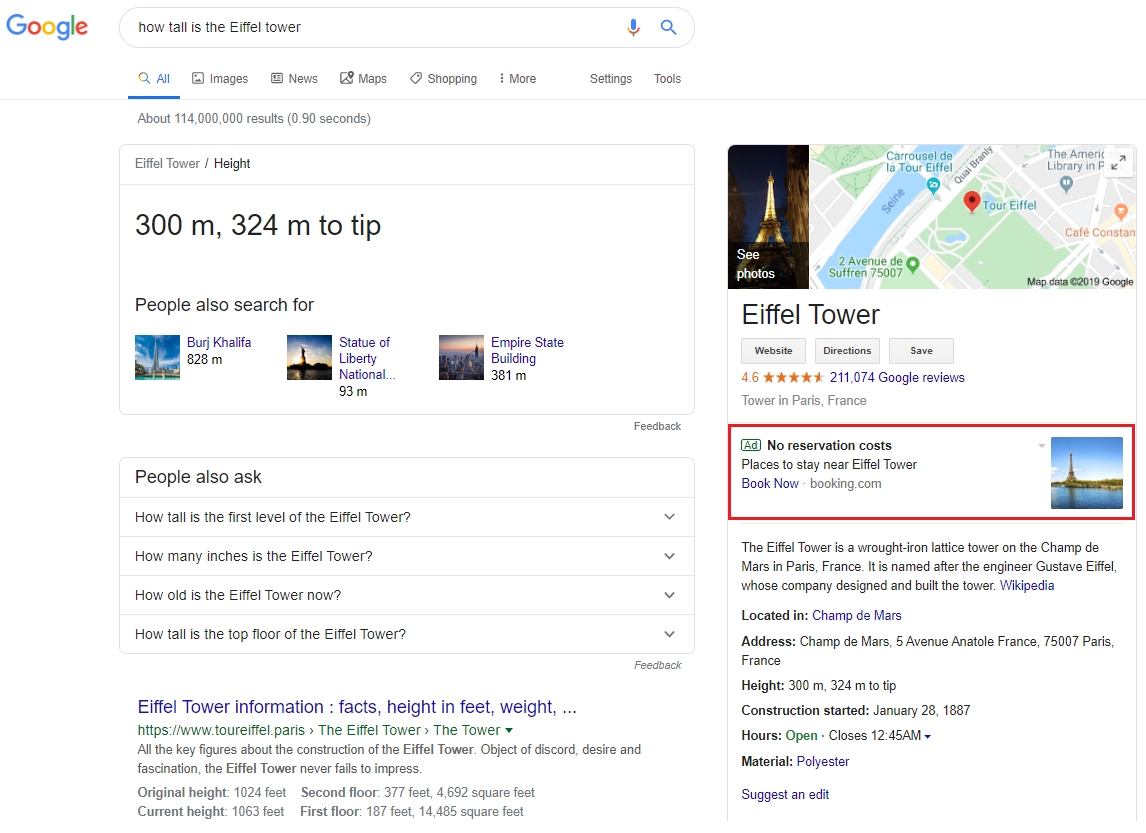Viewport: 1146px width, 833px height.
Task: Click the blue search magnifier icon
Action: [x=668, y=27]
